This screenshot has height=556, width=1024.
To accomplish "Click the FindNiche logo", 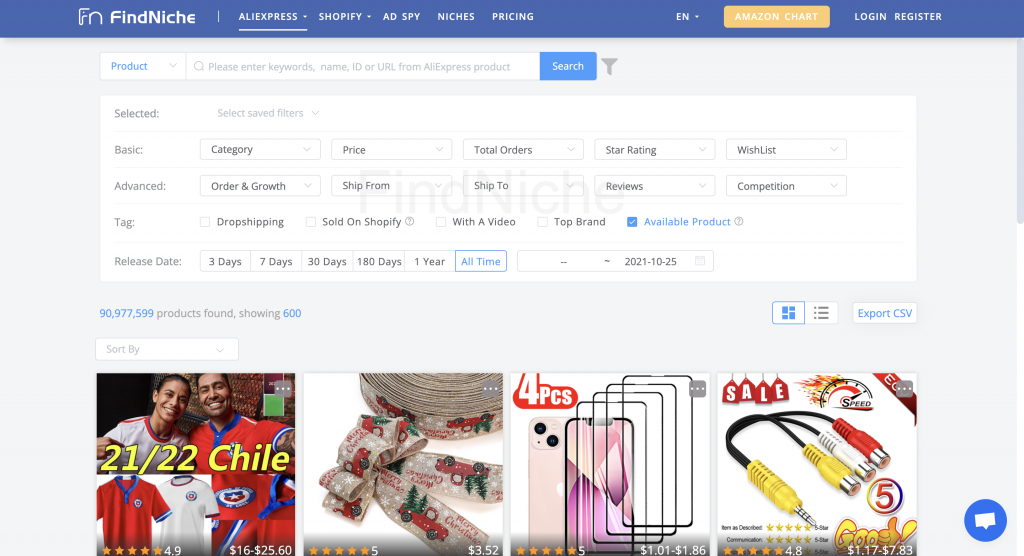I will pos(137,16).
